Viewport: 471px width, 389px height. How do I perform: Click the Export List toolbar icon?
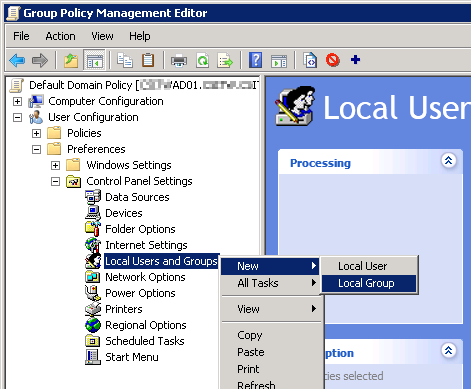225,60
